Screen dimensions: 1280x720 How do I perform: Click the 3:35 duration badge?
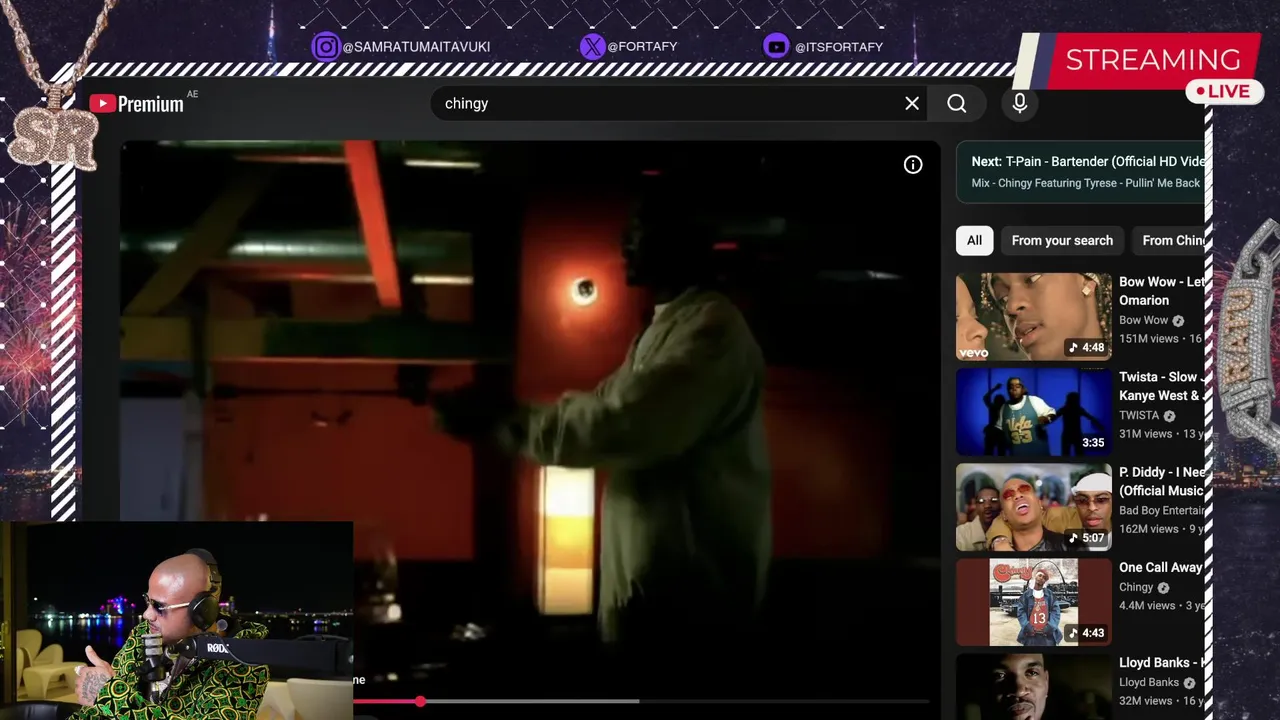coord(1093,443)
